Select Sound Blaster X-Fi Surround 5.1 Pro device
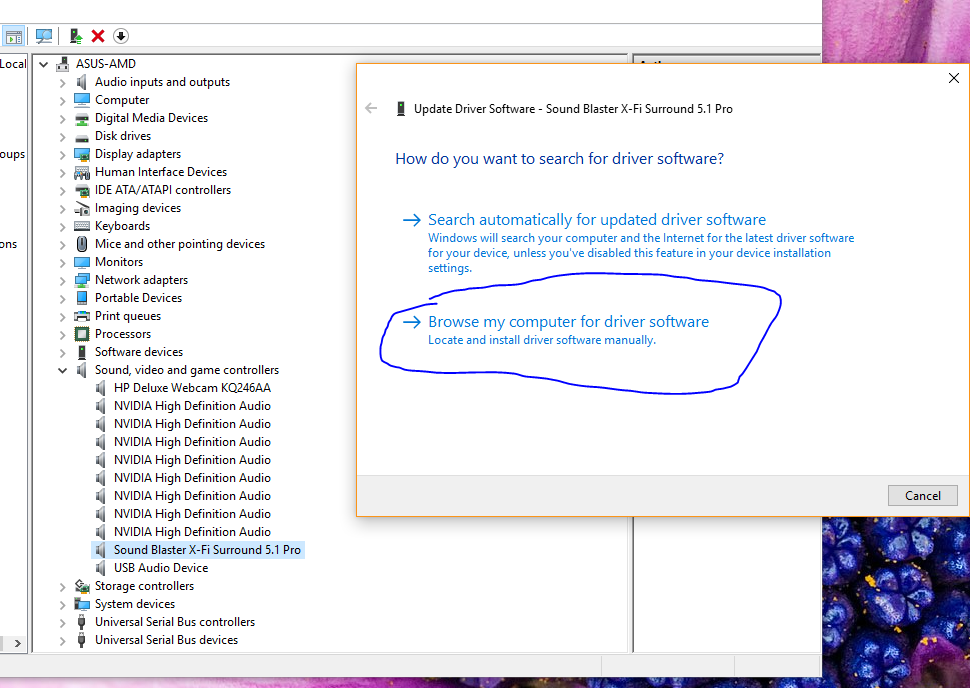Image resolution: width=970 pixels, height=688 pixels. (x=207, y=550)
